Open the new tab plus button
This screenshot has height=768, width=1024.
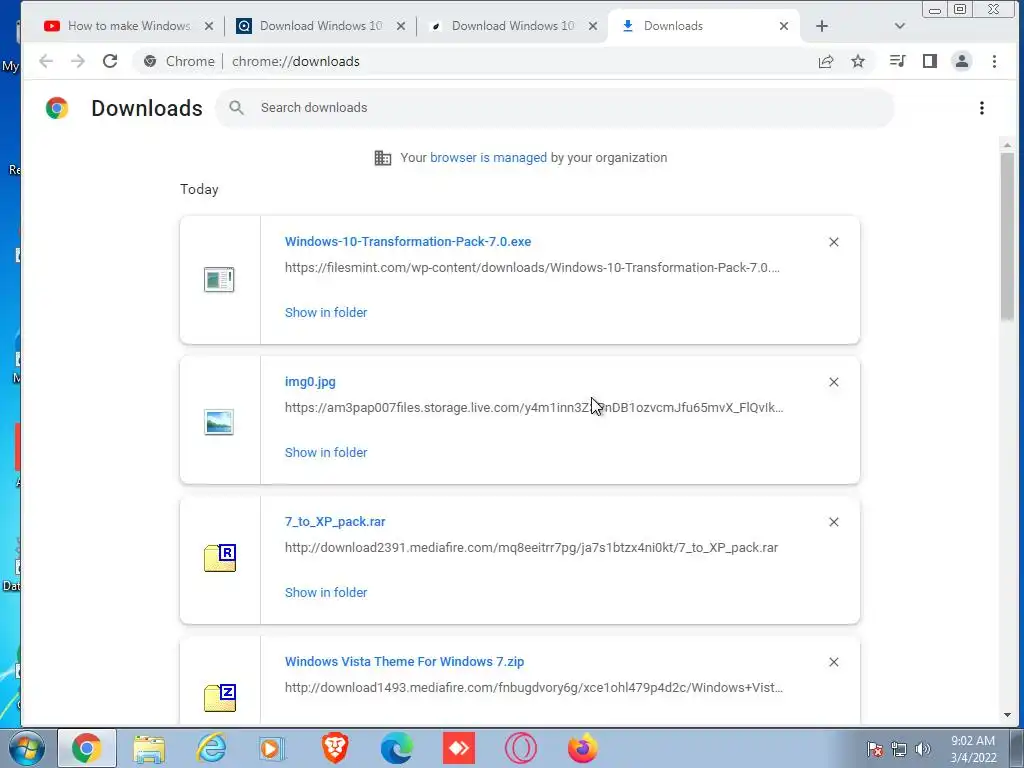tap(822, 26)
